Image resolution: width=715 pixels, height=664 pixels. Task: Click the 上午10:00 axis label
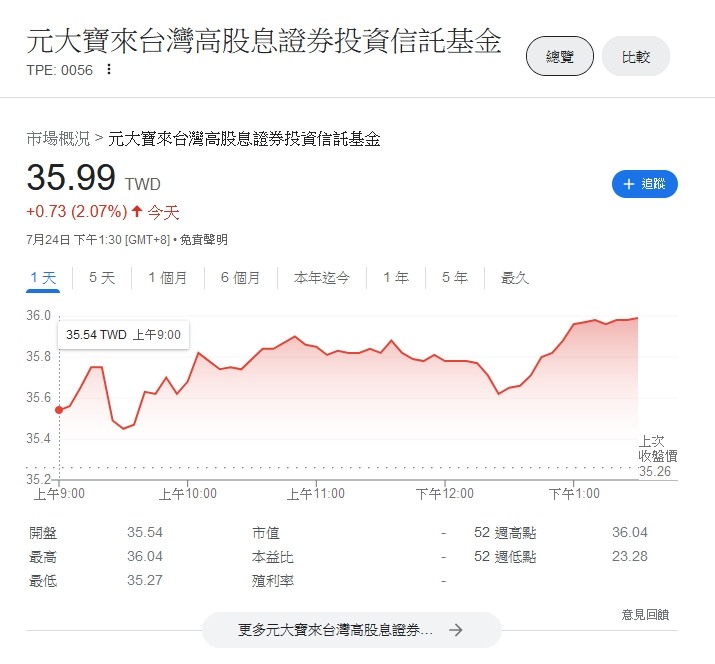[x=187, y=493]
